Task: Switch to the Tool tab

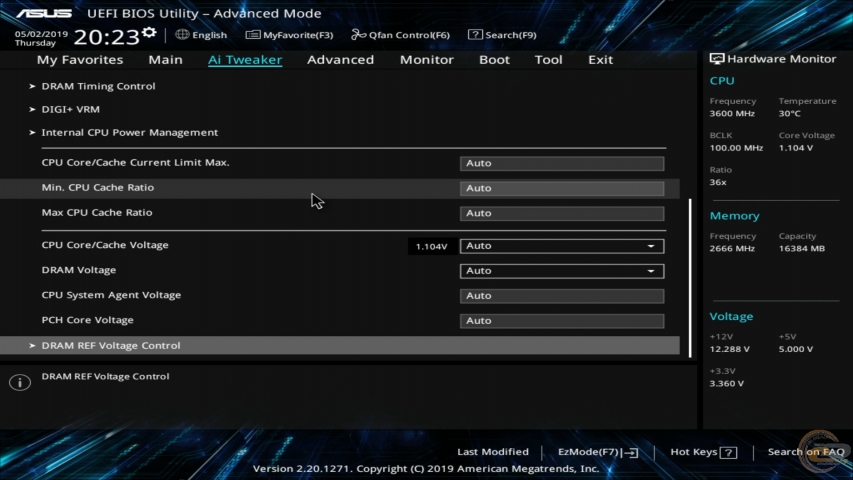Action: (548, 60)
